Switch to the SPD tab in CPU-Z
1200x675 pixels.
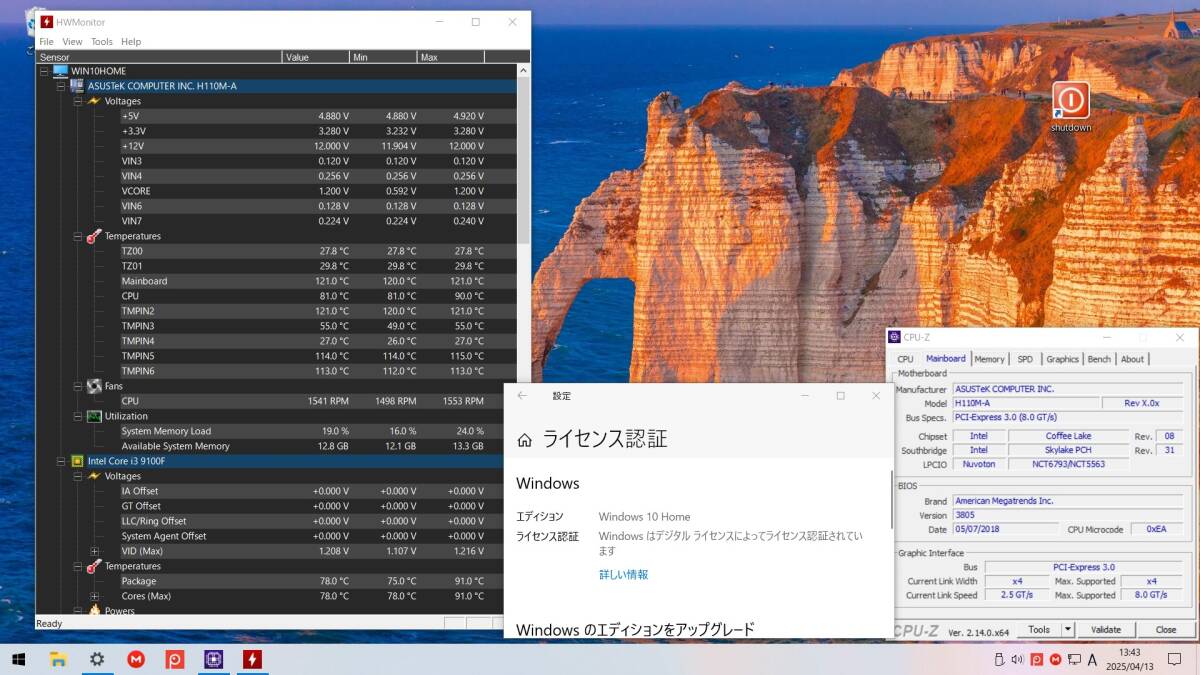[1025, 359]
